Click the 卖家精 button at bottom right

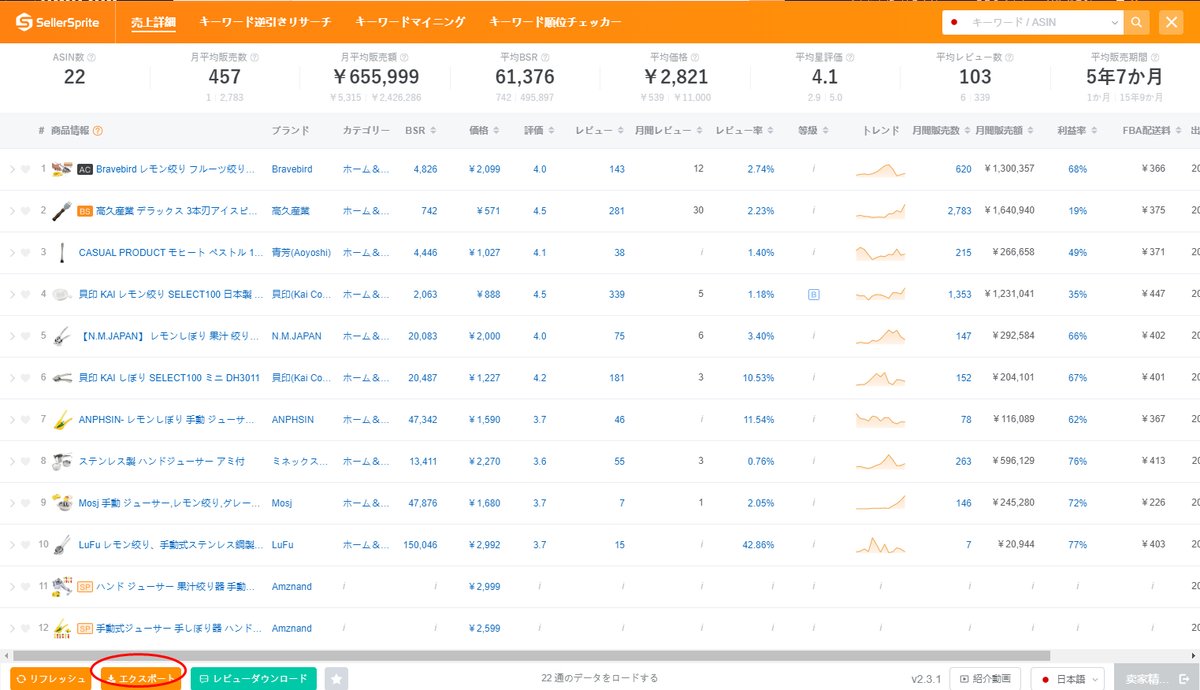tap(1157, 679)
